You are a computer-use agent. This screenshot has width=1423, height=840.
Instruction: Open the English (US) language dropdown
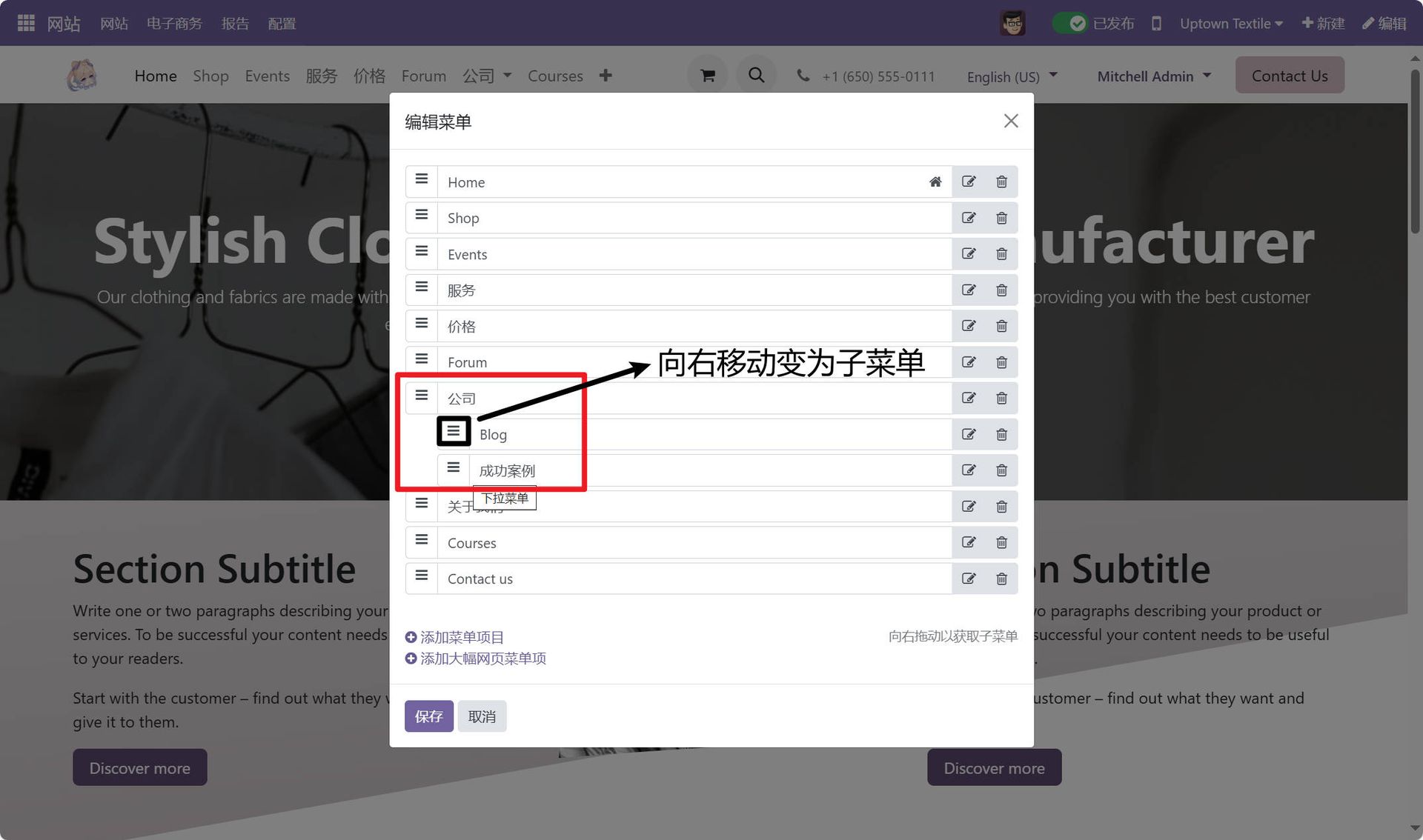pyautogui.click(x=1012, y=76)
